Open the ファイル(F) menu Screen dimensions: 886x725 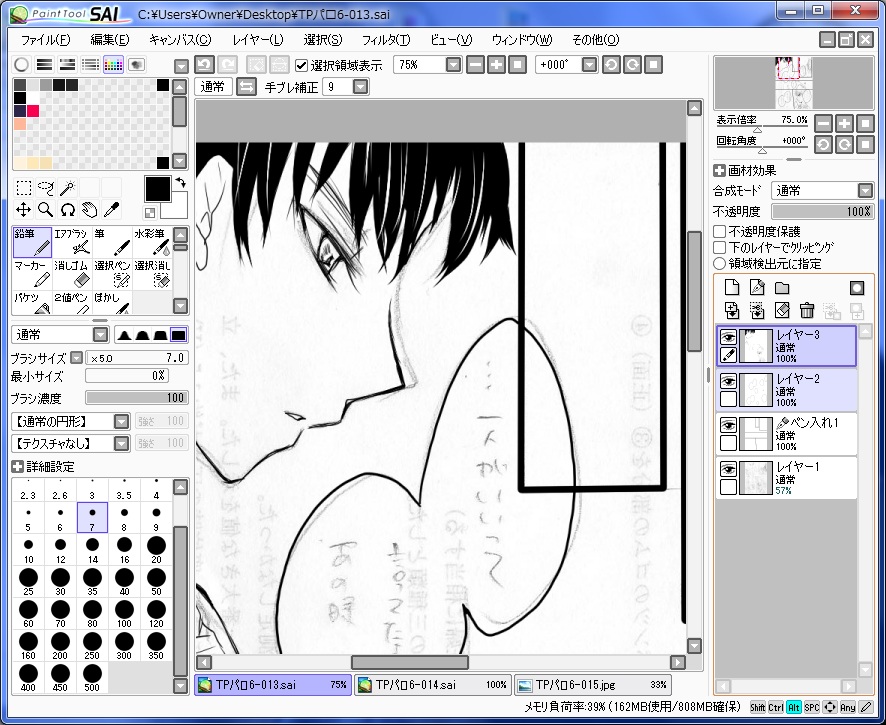click(45, 40)
